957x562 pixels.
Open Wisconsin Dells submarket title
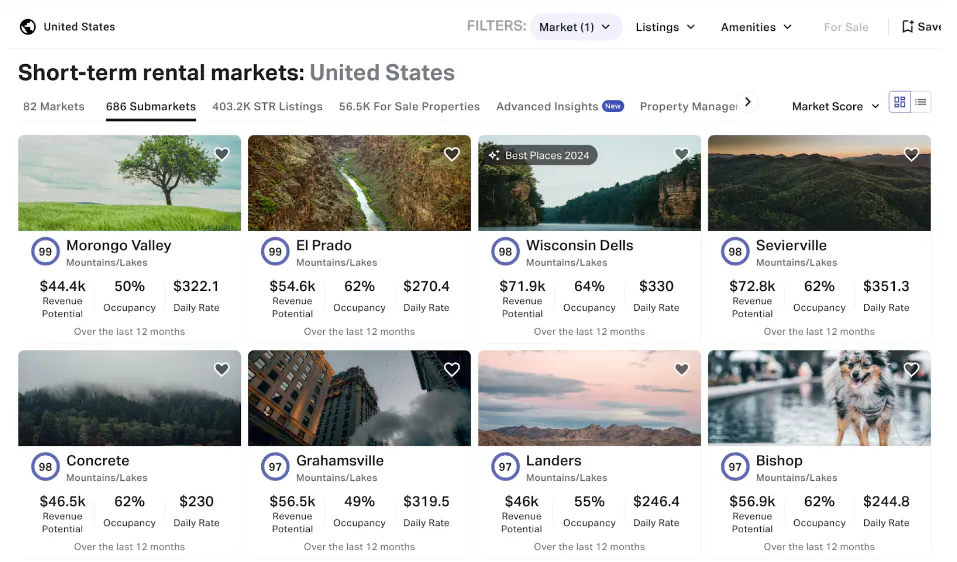pyautogui.click(x=580, y=245)
